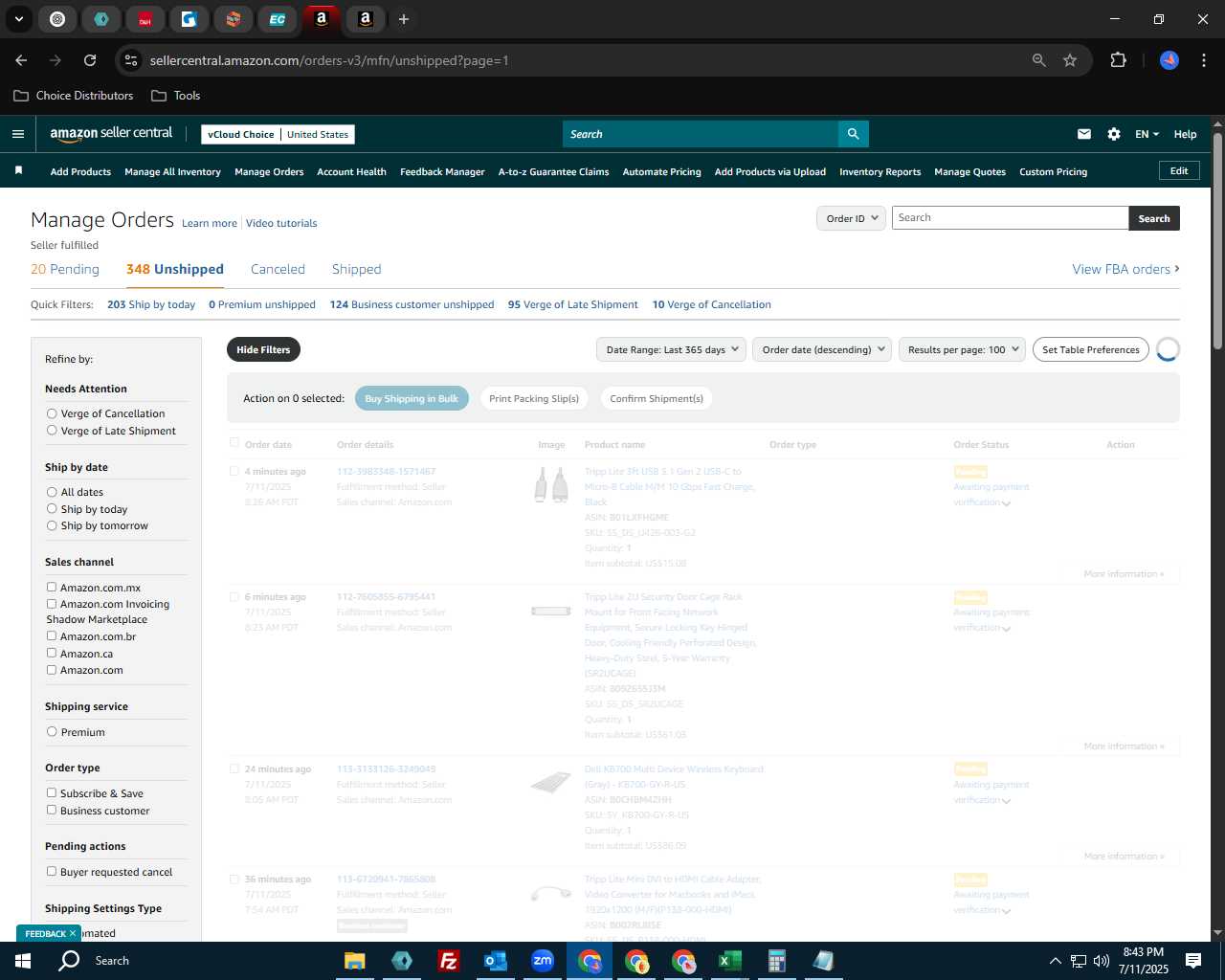
Task: Click the Edit navigation button
Action: pos(1179,170)
